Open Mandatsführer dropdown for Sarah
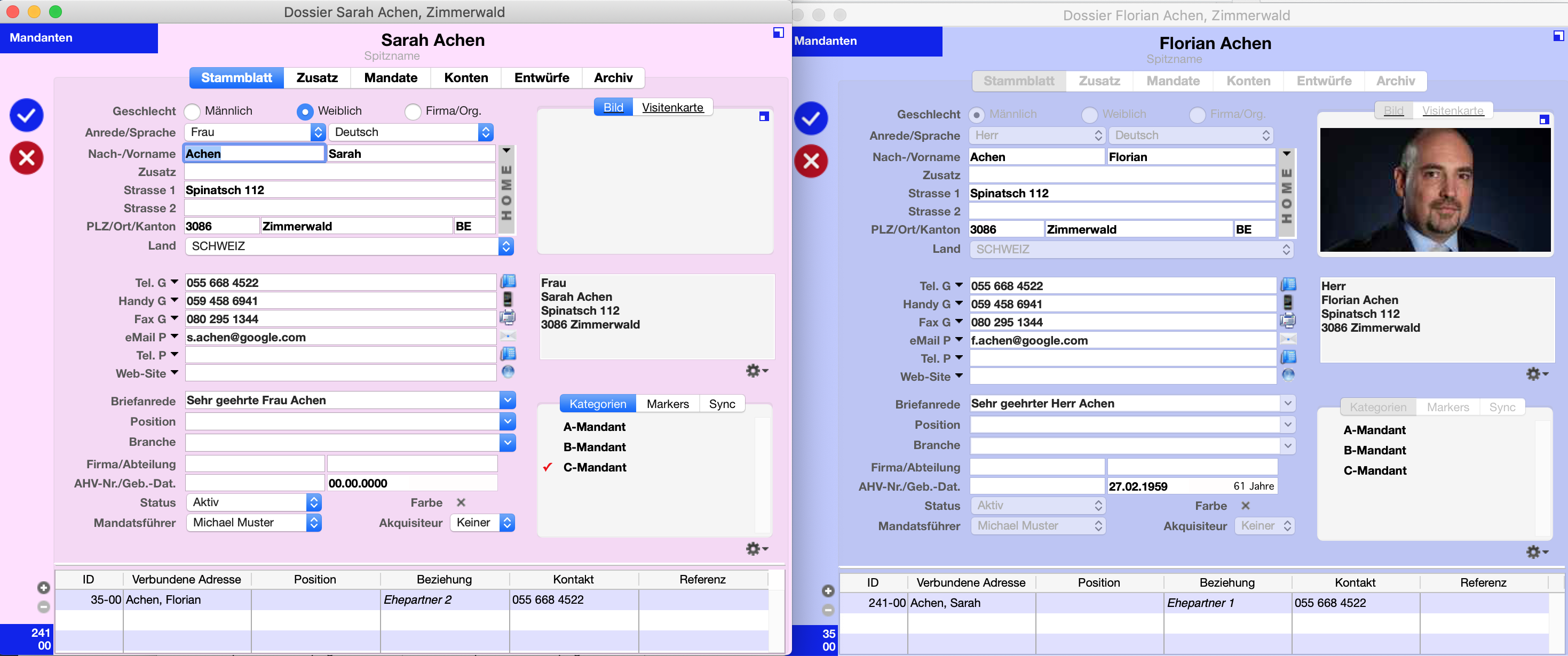Viewport: 1568px width, 656px height. [x=253, y=522]
